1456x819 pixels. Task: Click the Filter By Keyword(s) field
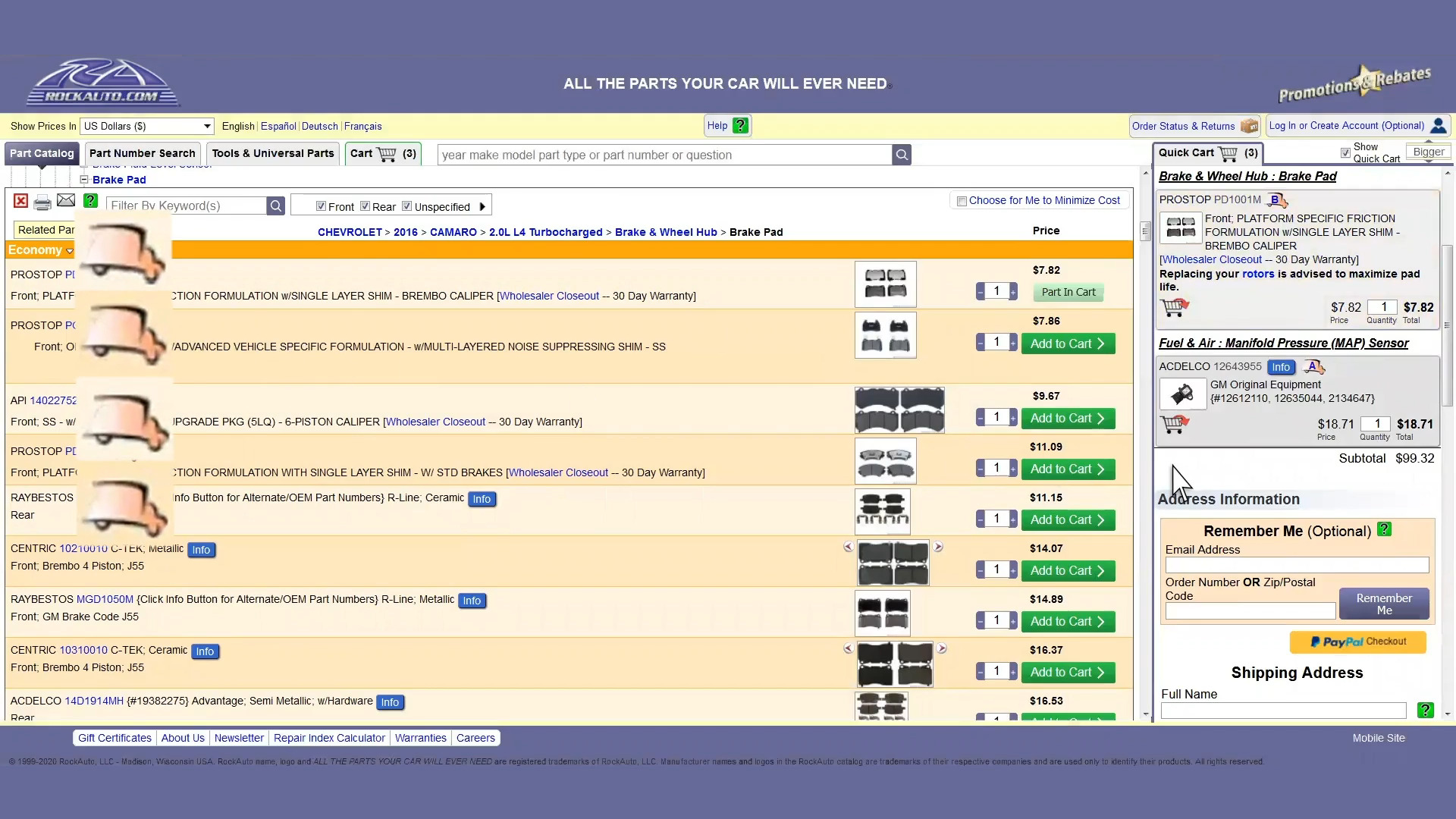[187, 206]
